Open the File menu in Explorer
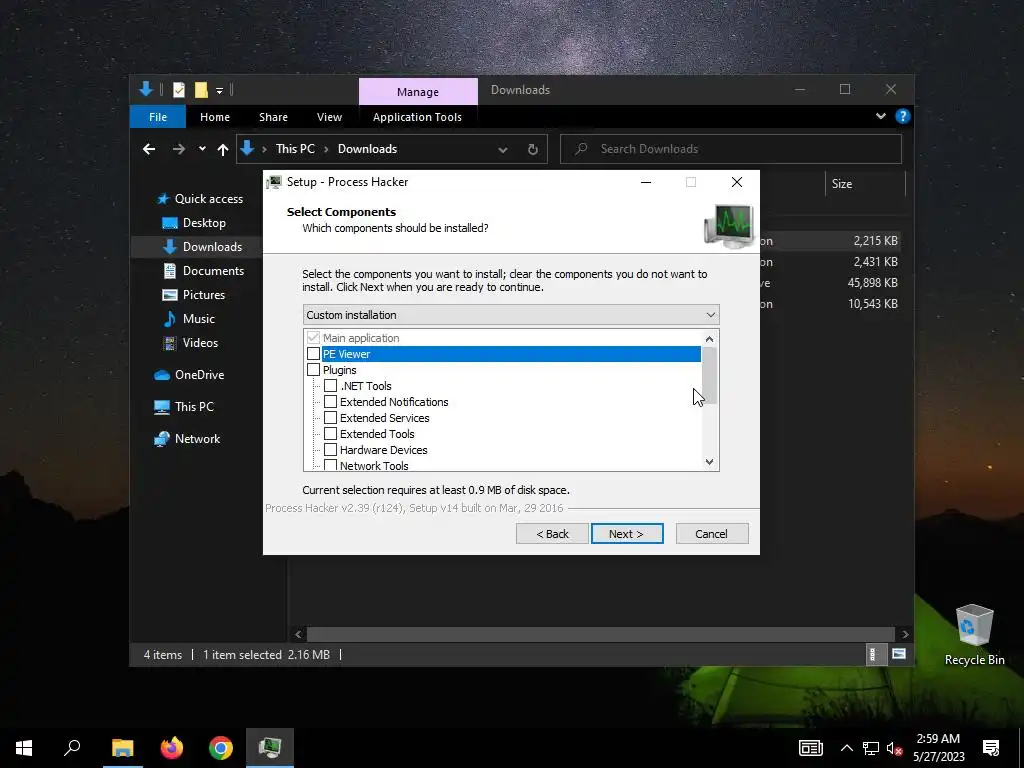The height and width of the screenshot is (768, 1024). click(158, 117)
